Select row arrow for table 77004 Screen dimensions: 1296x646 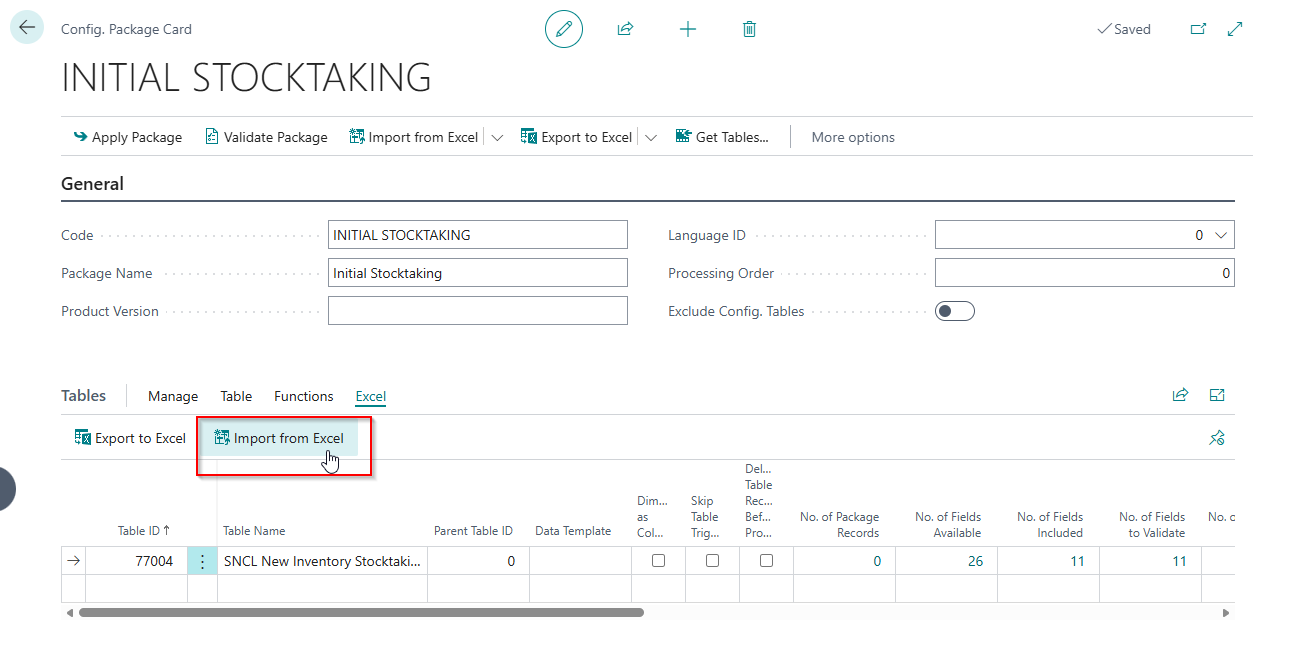(x=73, y=561)
